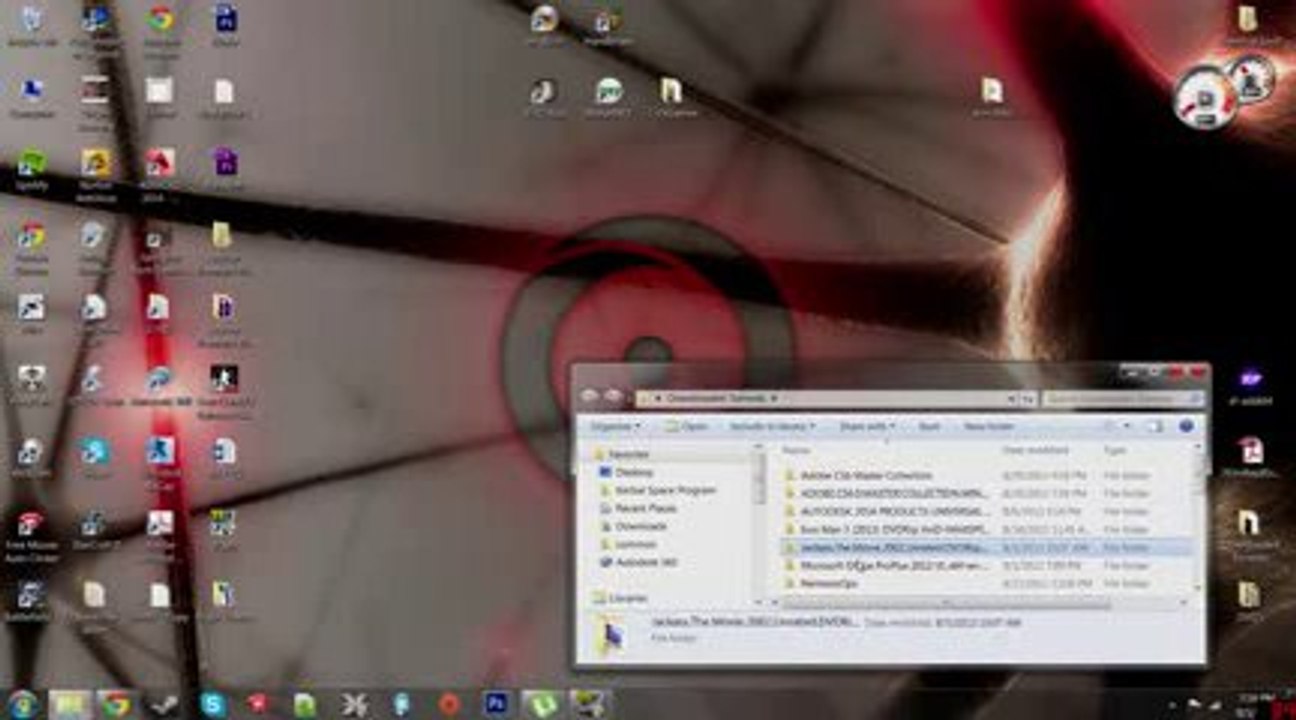The width and height of the screenshot is (1296, 720).
Task: Click Burn in the Explorer toolbar
Action: click(x=929, y=426)
